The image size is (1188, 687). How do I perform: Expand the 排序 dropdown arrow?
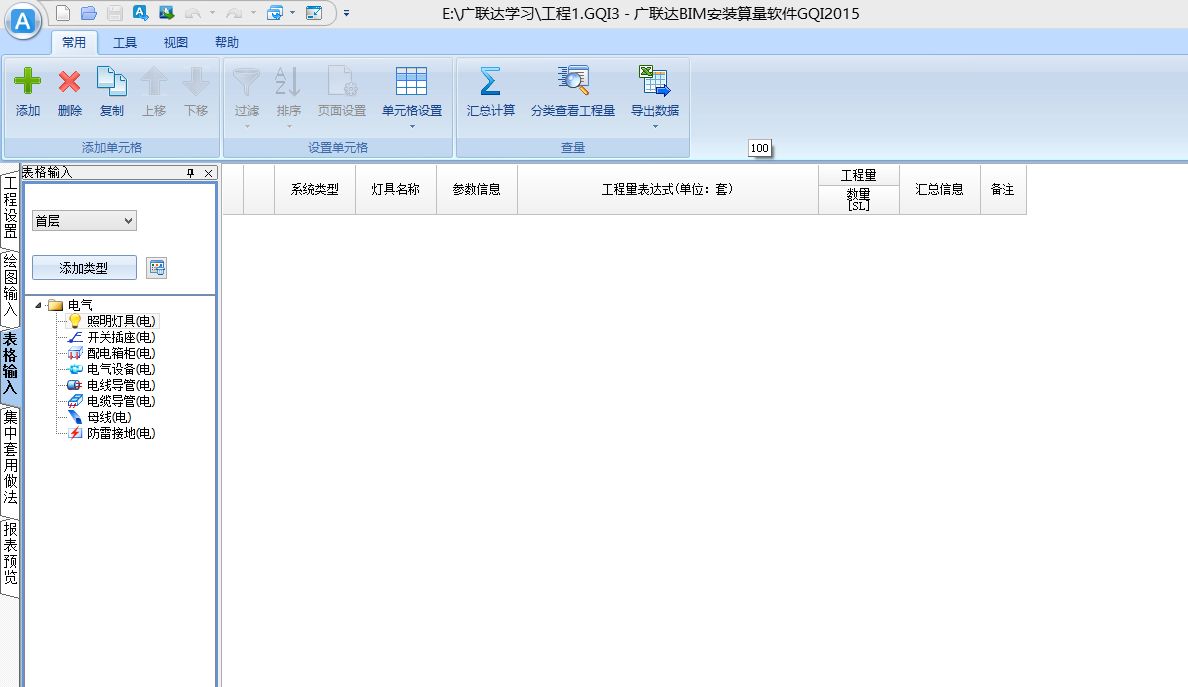(x=289, y=126)
